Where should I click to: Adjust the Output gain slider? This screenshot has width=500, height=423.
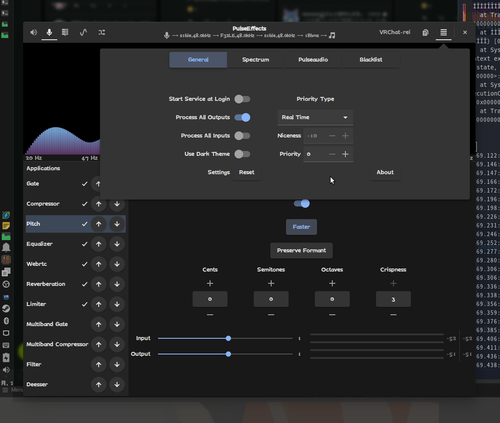pyautogui.click(x=225, y=354)
